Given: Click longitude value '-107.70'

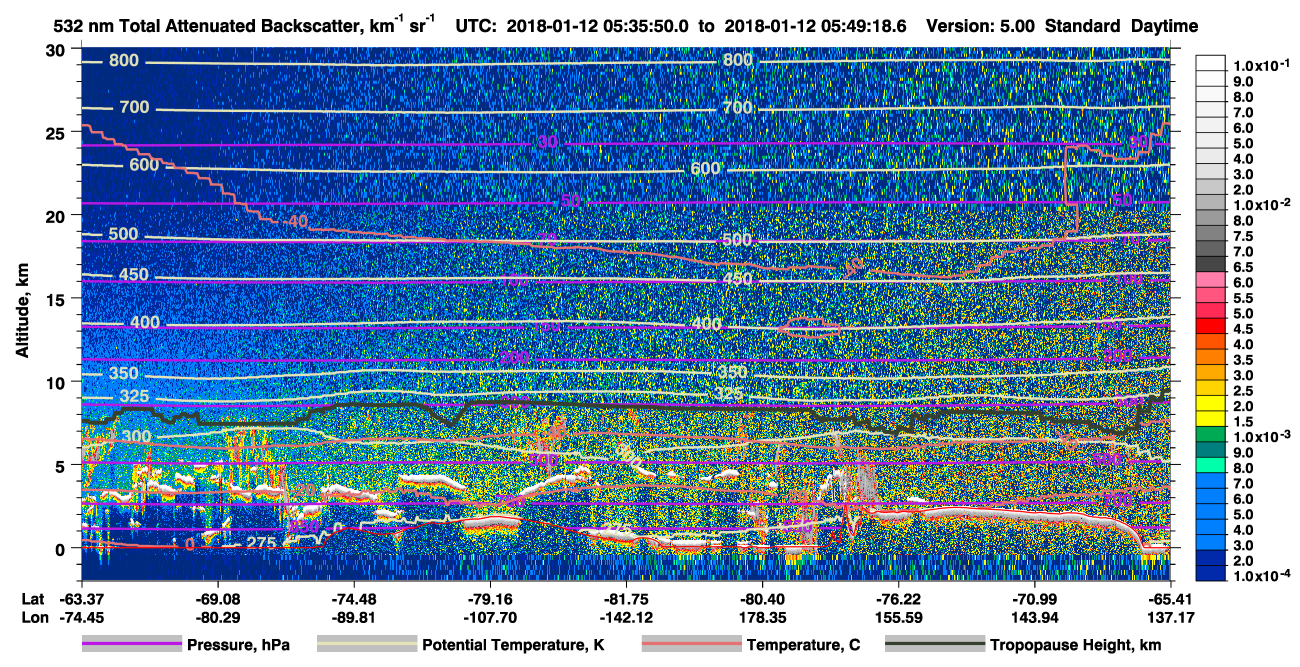Looking at the screenshot, I should pyautogui.click(x=490, y=617).
